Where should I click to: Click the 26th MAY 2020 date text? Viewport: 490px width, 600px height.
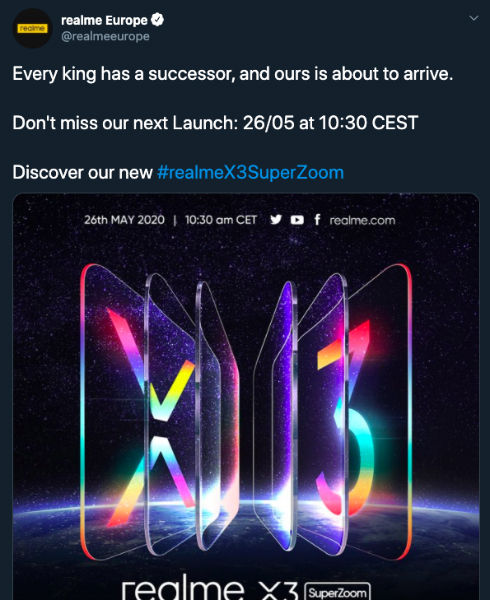124,220
